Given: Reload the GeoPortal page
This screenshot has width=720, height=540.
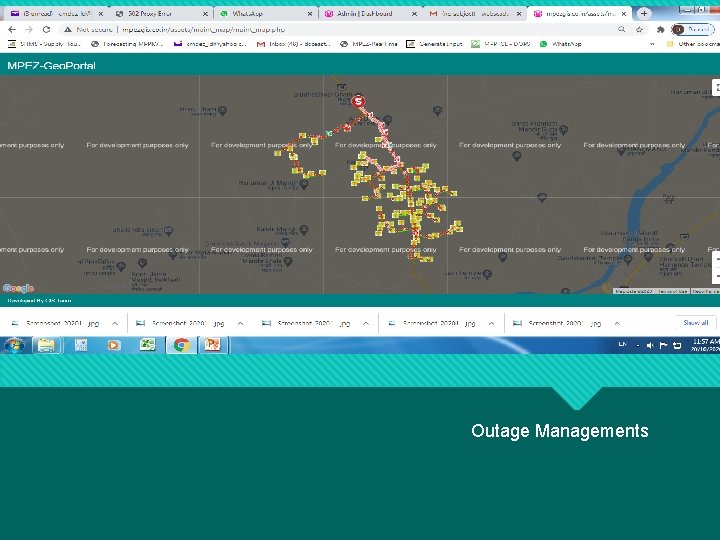Looking at the screenshot, I should [x=46, y=29].
